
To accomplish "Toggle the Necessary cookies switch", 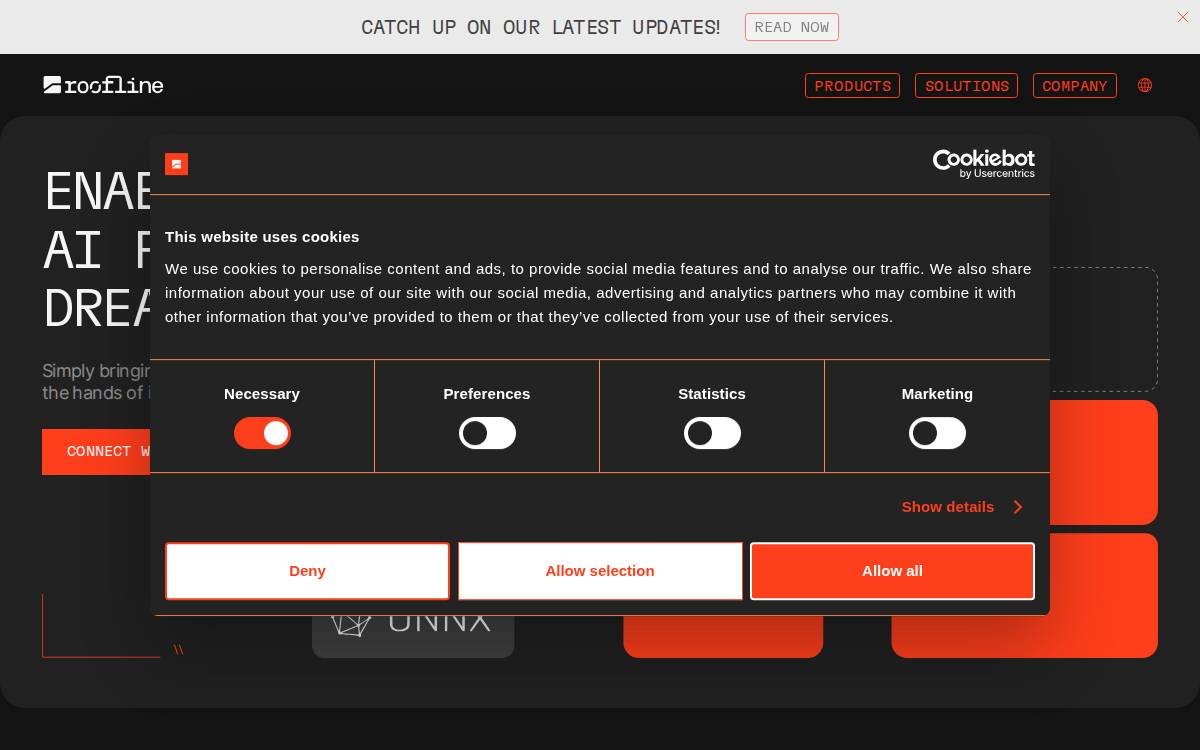I will pos(262,433).
